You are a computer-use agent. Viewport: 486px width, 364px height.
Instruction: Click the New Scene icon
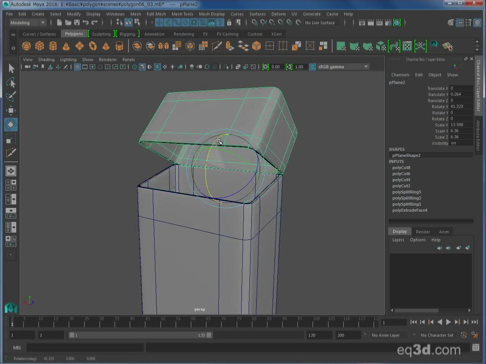(59, 23)
